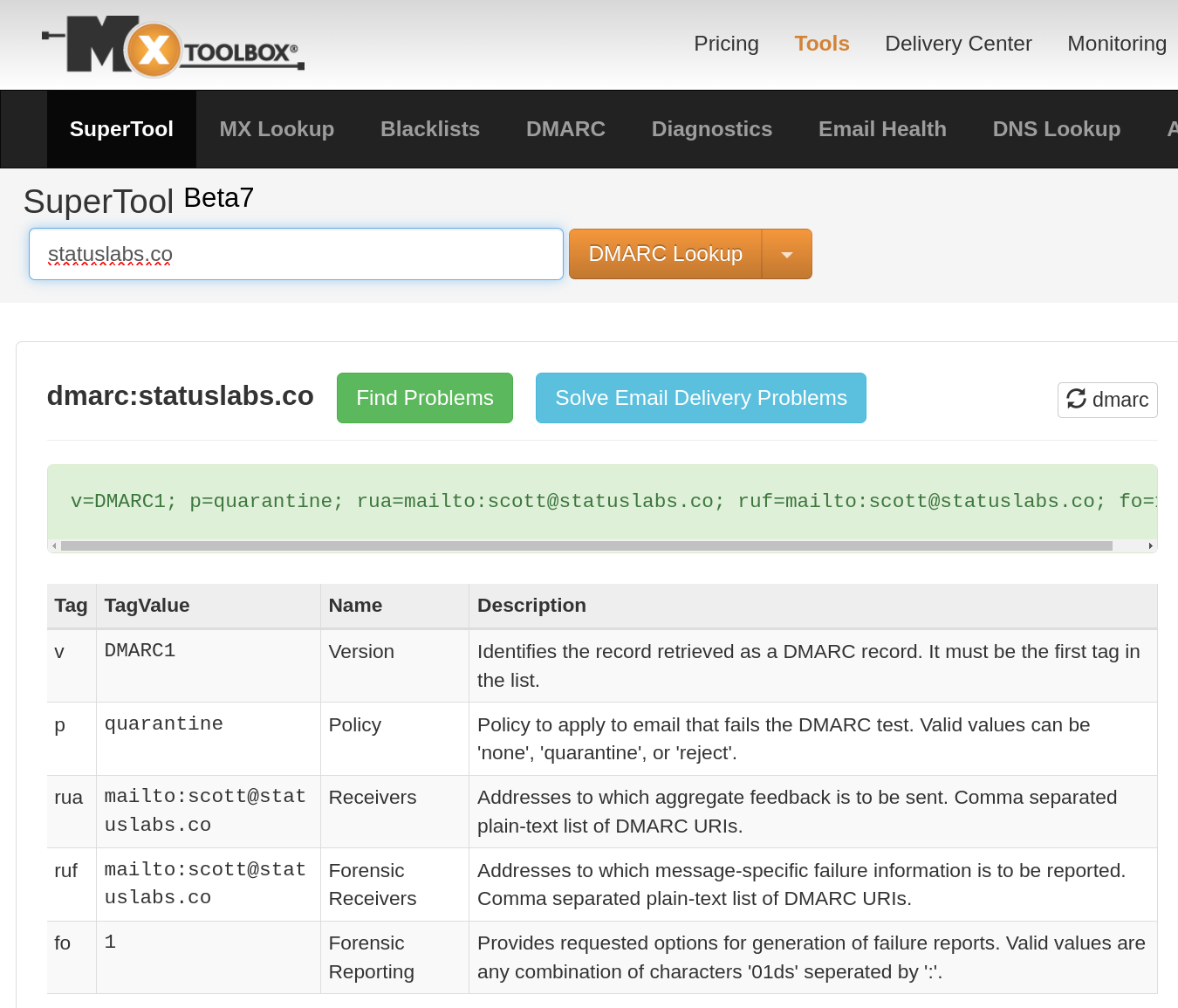Click the 'Beta7' label
This screenshot has height=1008, width=1178.
pyautogui.click(x=219, y=198)
